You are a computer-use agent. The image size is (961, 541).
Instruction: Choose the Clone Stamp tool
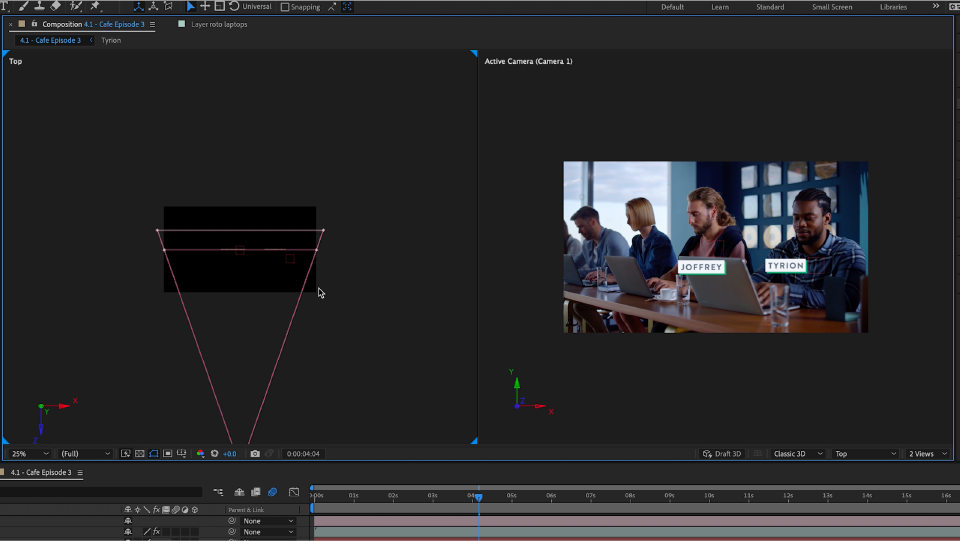(x=39, y=6)
